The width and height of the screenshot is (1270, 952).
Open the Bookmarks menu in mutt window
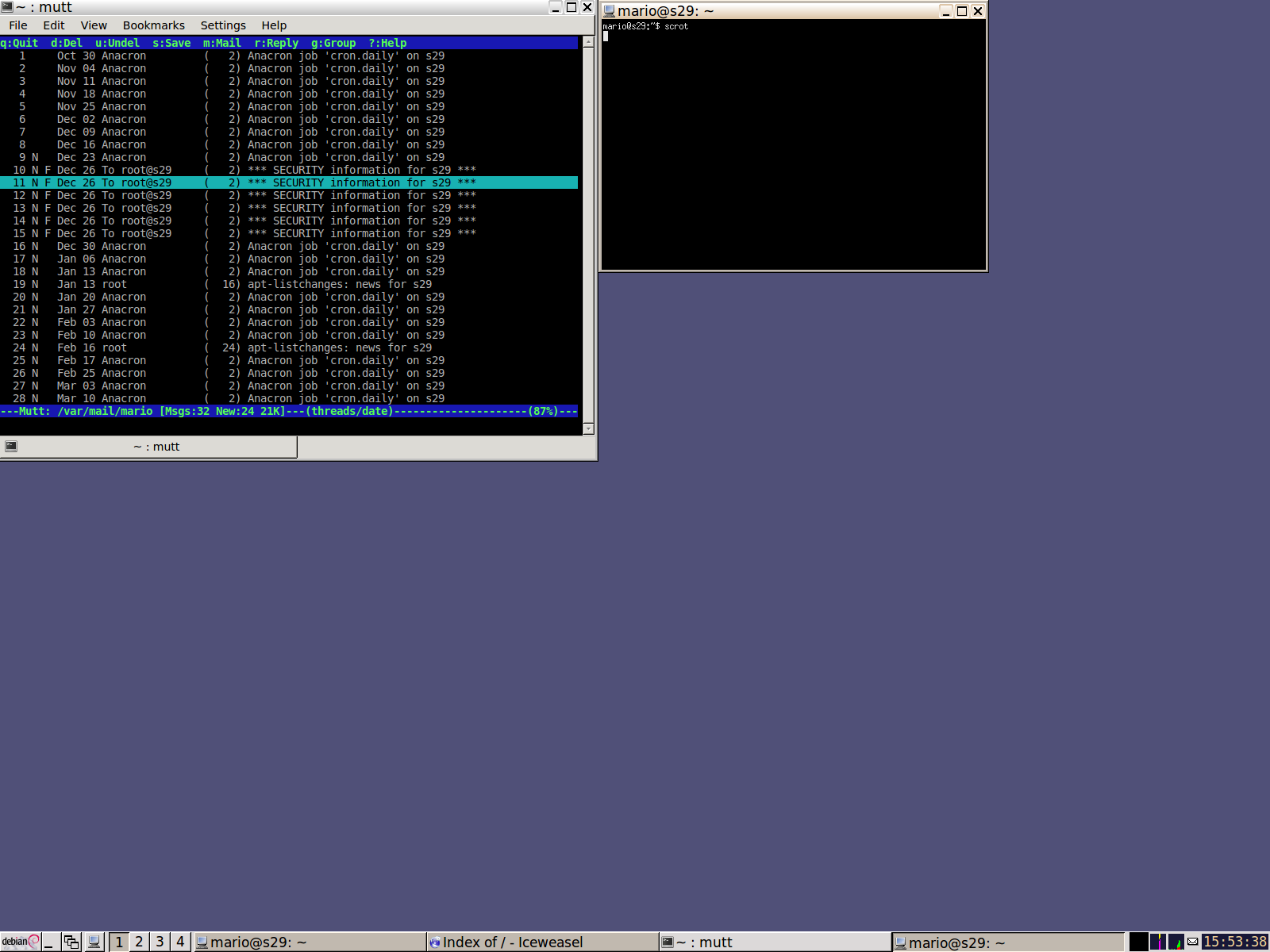pyautogui.click(x=154, y=25)
